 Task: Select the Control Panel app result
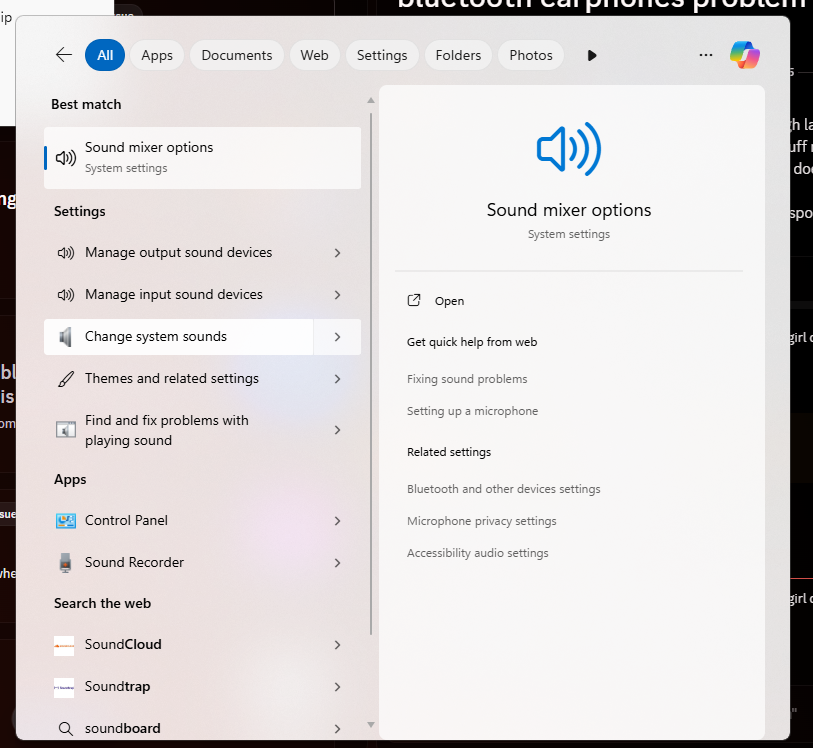point(202,520)
